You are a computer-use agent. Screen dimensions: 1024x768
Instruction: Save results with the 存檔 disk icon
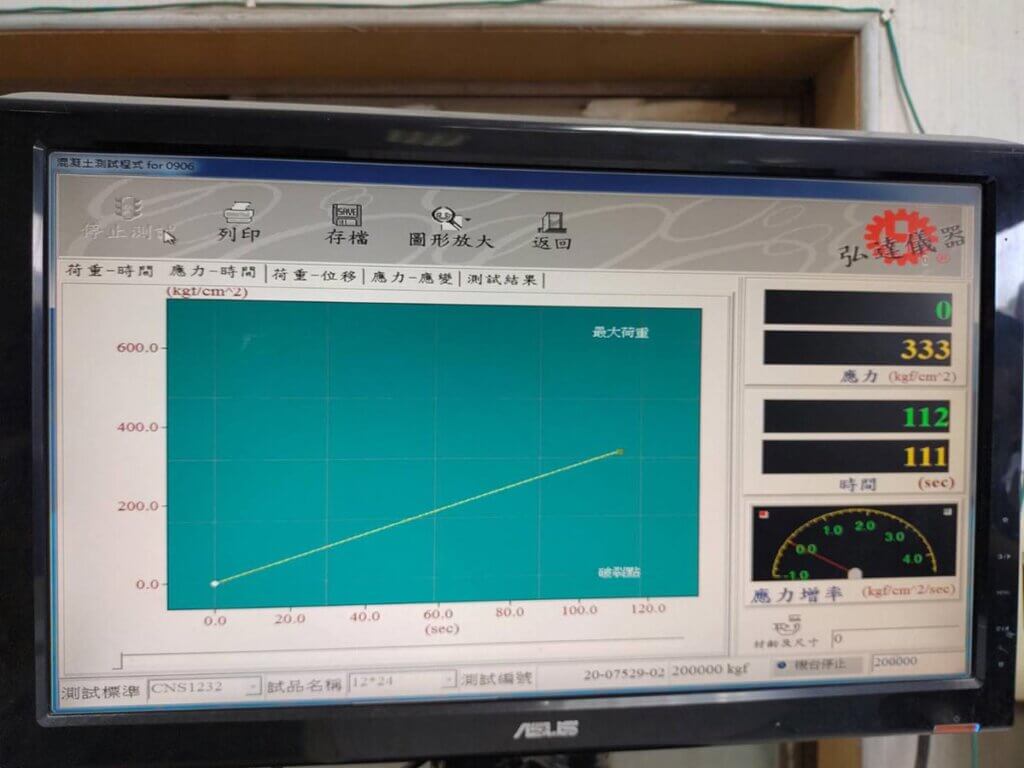tap(347, 214)
